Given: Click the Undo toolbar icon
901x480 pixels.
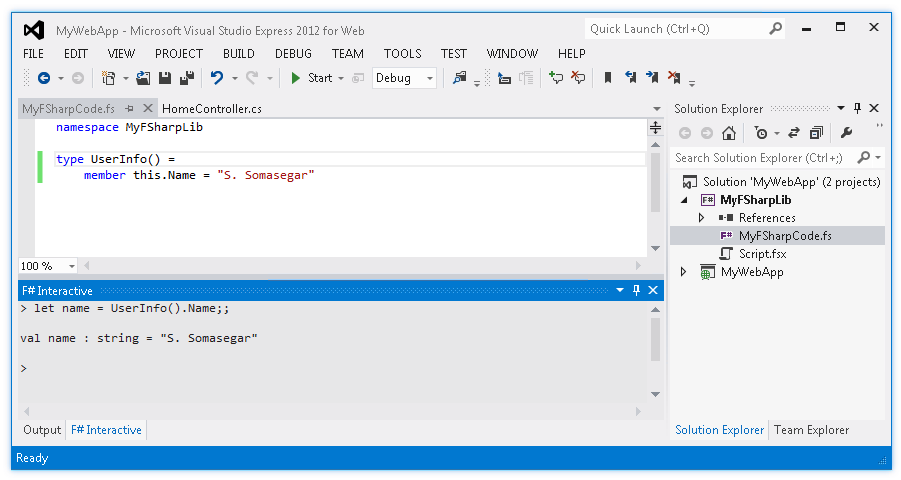Looking at the screenshot, I should coord(216,78).
